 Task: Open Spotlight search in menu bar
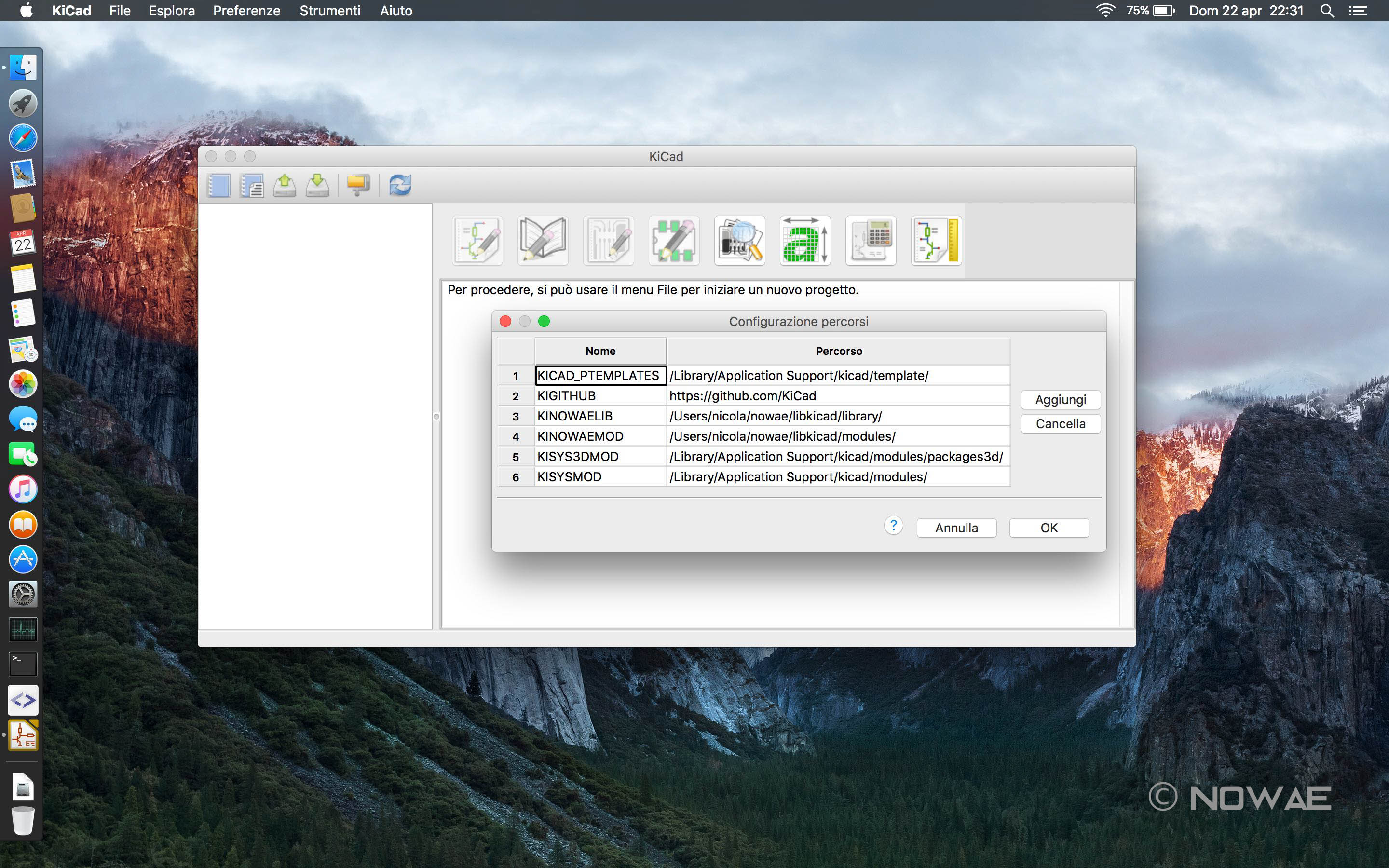pos(1327,10)
